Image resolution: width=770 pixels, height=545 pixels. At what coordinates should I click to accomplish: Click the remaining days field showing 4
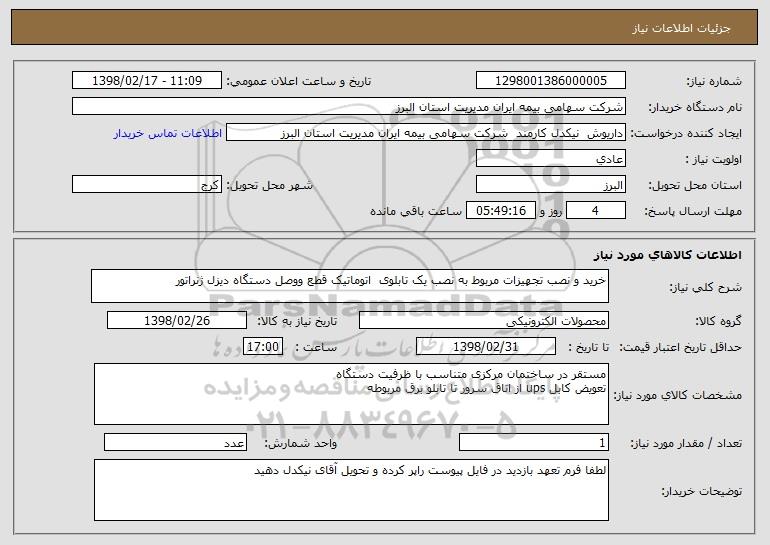tap(596, 211)
